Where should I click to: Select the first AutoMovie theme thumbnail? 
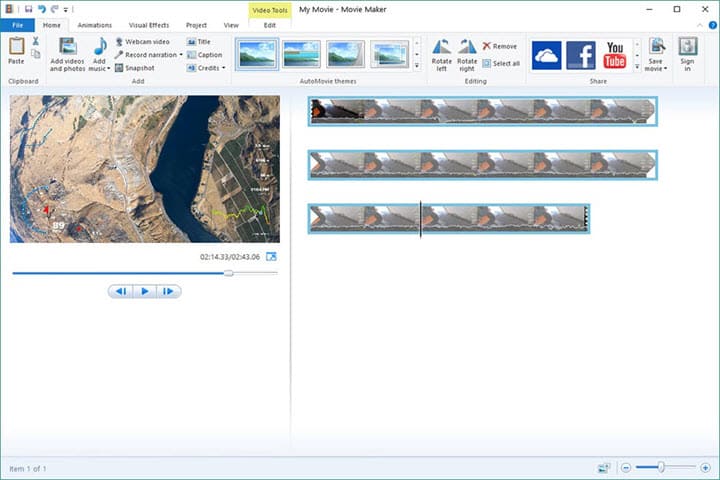257,53
